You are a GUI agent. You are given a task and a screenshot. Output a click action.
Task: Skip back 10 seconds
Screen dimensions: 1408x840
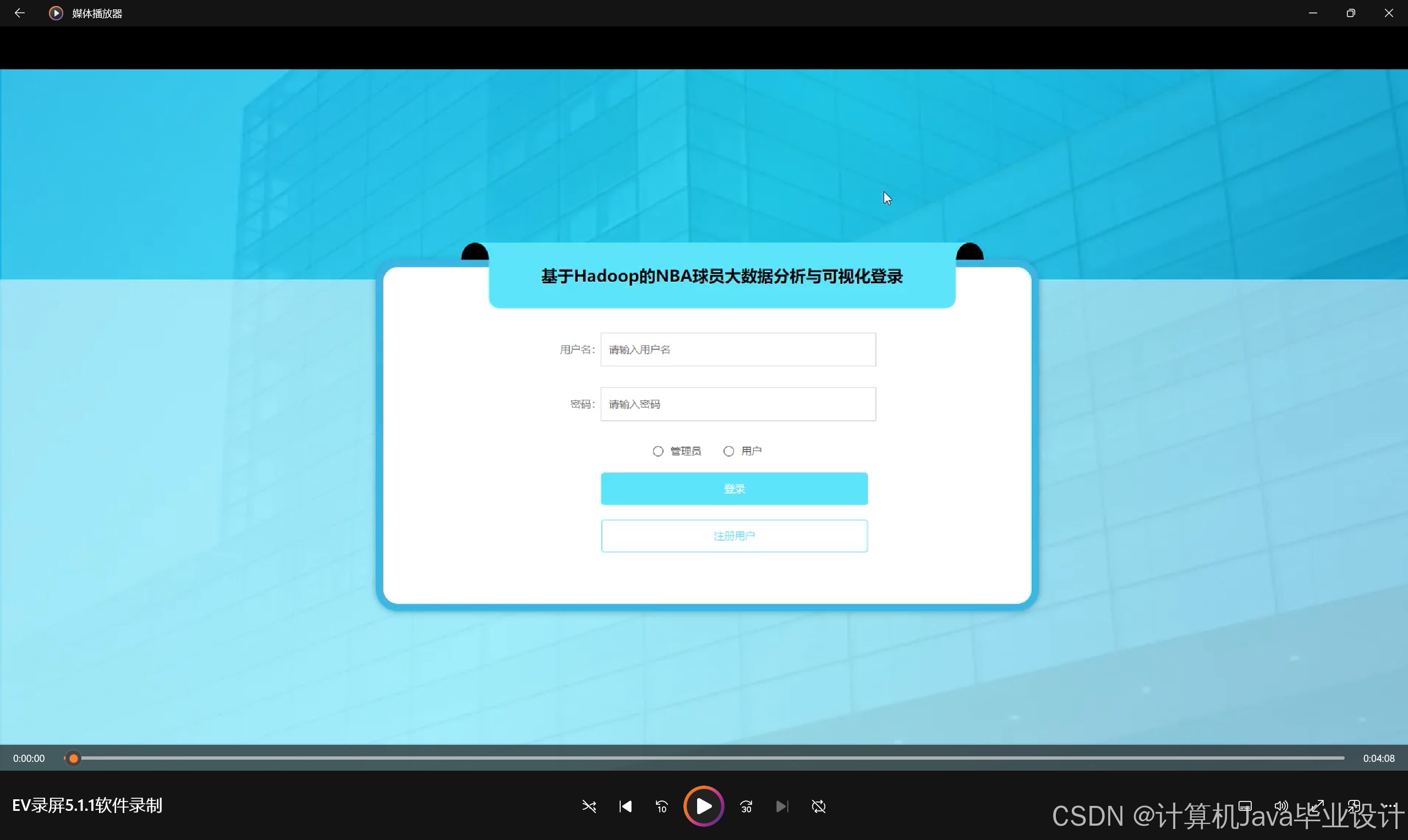point(661,806)
